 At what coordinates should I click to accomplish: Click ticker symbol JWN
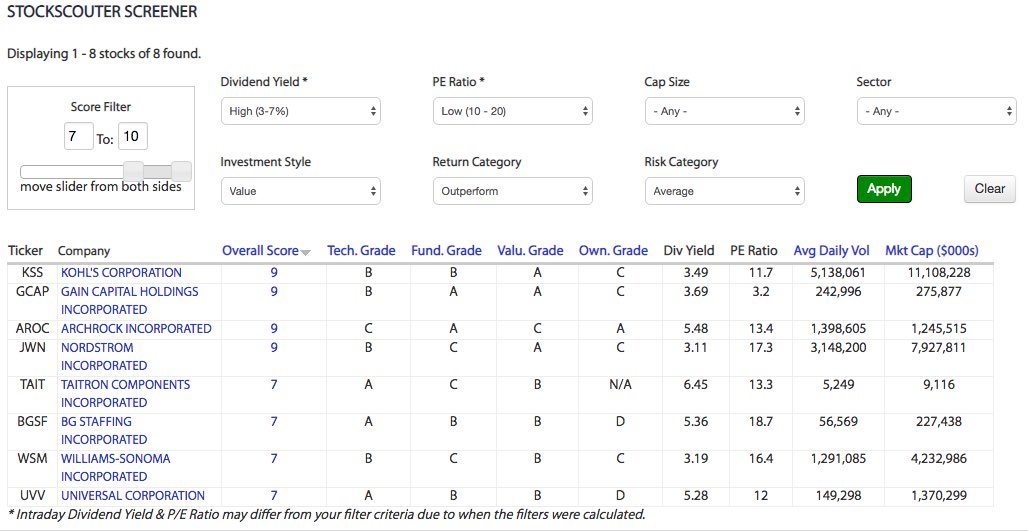(32, 347)
